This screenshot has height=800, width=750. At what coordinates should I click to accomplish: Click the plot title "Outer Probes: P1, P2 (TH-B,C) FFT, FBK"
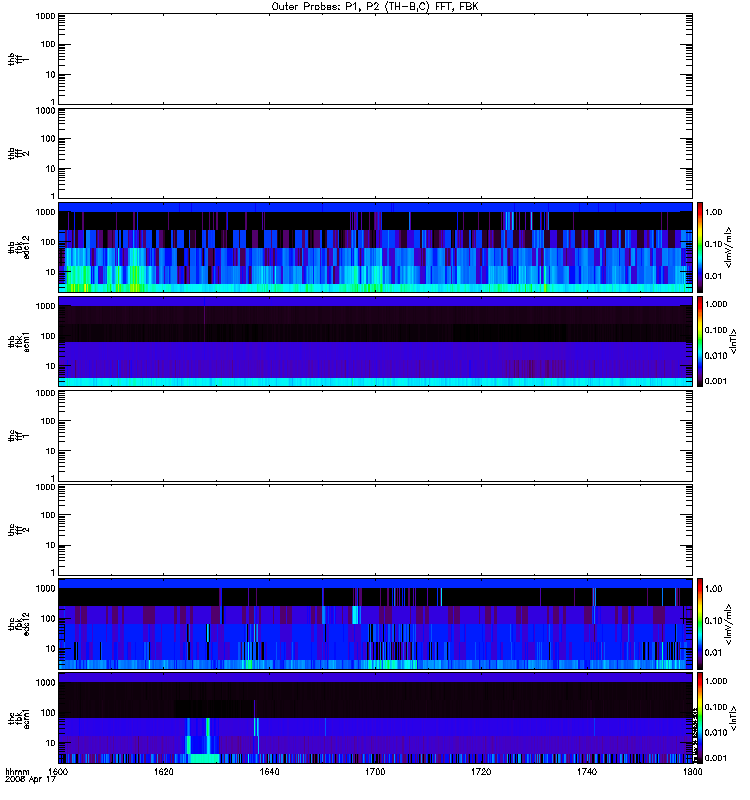375,7
